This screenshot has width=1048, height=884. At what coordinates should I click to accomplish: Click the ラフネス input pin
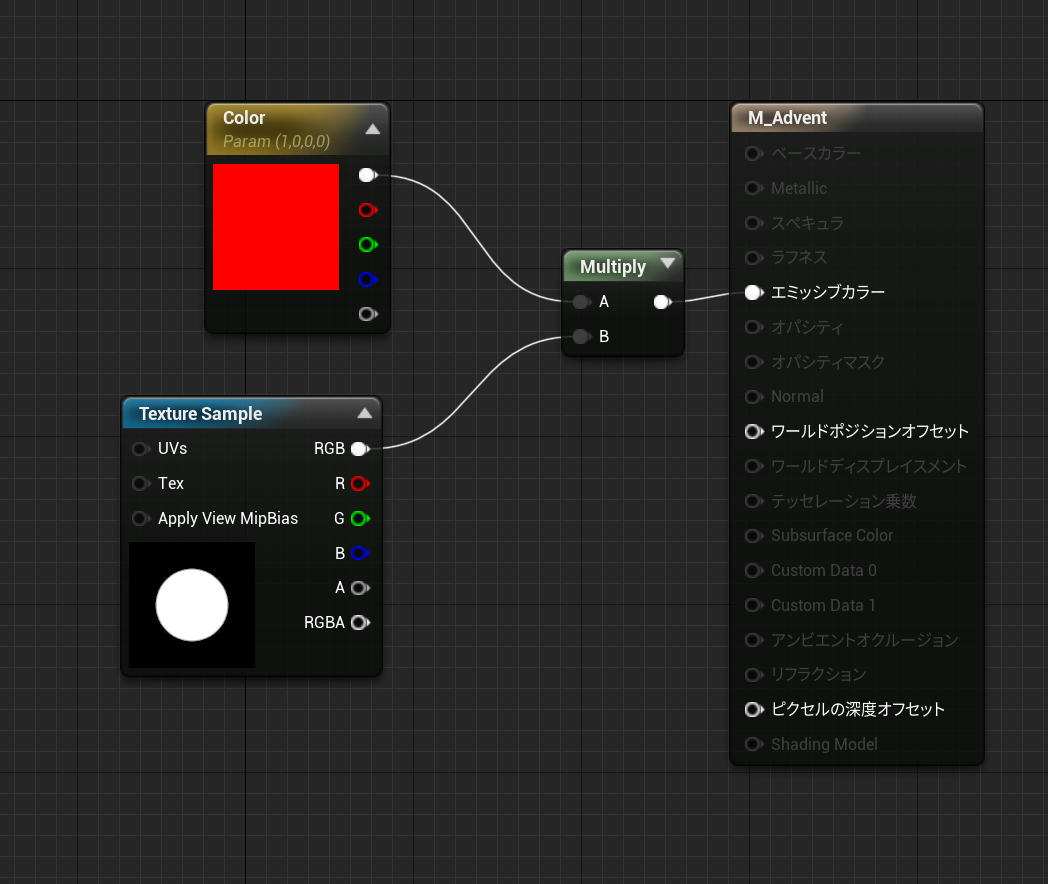tap(754, 258)
